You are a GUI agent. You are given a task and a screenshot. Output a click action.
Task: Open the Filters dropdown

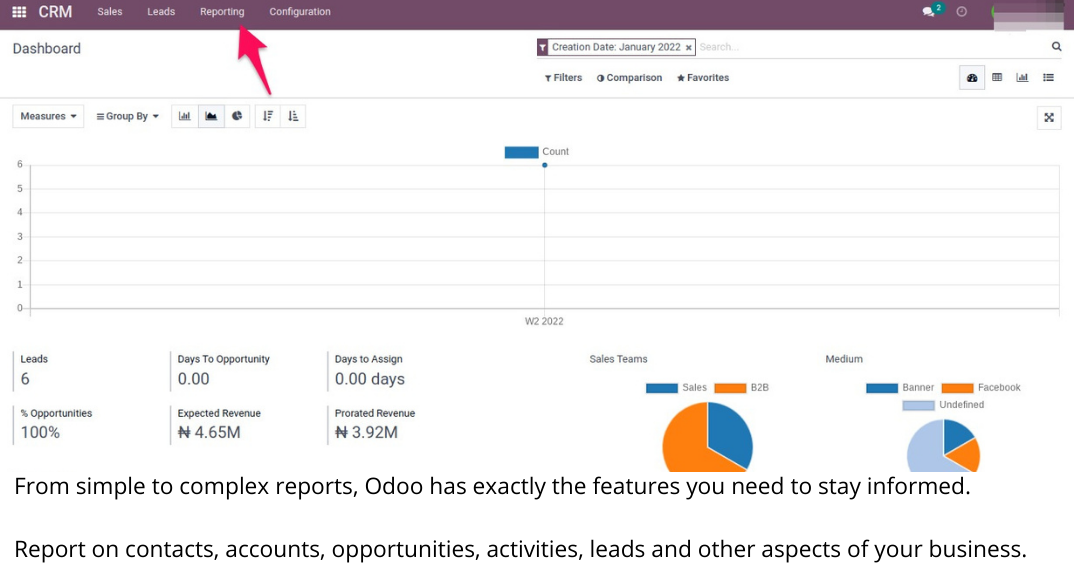(x=563, y=78)
